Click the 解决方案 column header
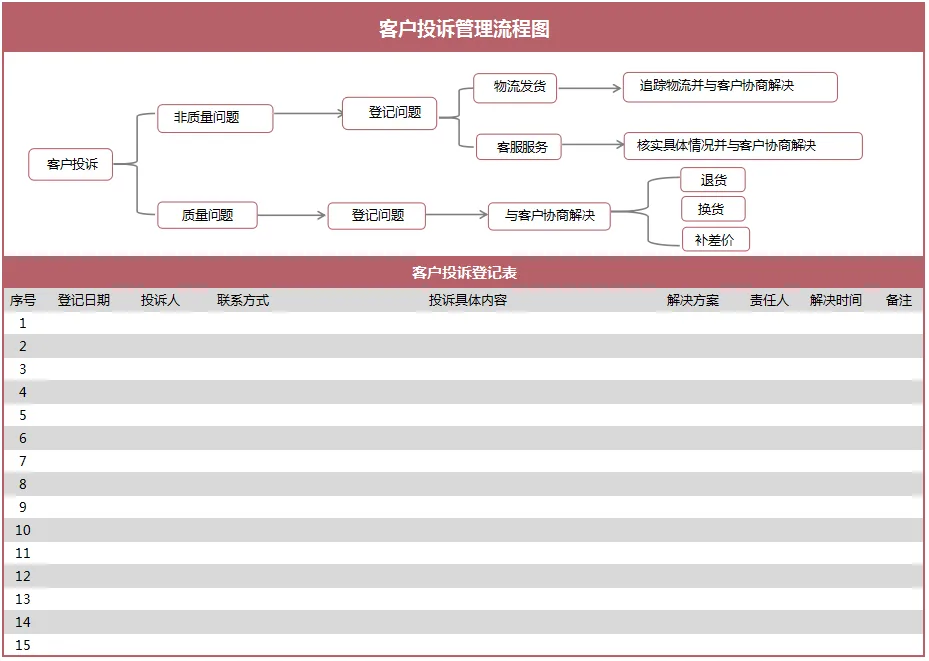Viewport: 929px width, 661px height. point(693,300)
